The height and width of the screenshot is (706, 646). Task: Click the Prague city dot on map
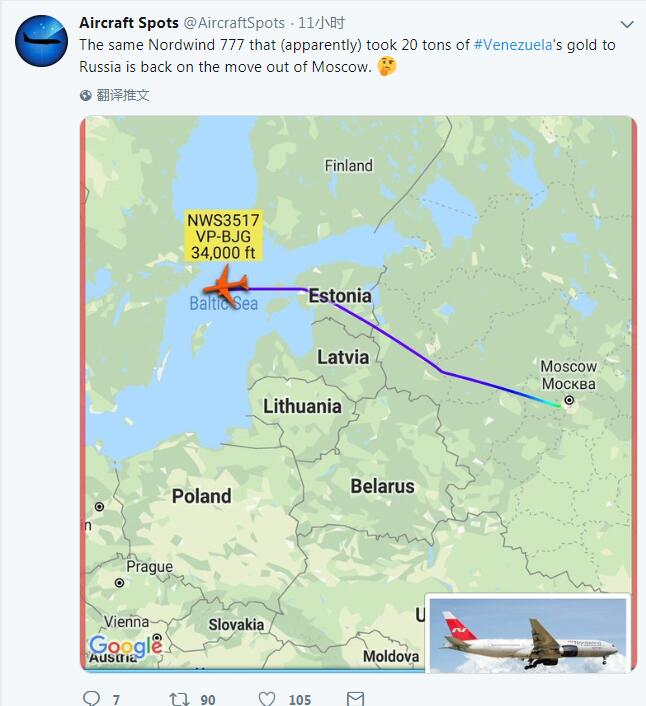[120, 582]
